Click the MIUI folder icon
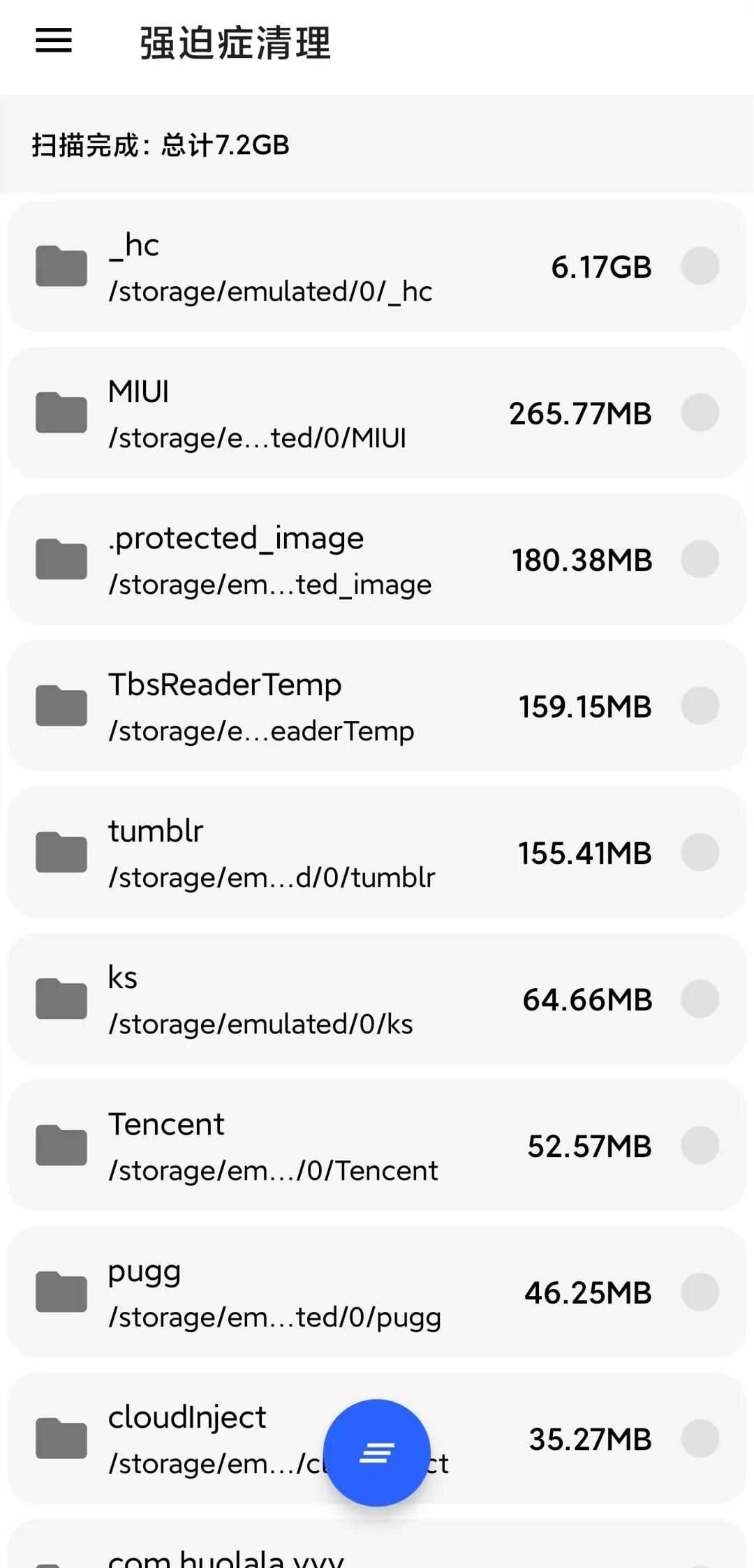This screenshot has width=754, height=1568. point(61,412)
